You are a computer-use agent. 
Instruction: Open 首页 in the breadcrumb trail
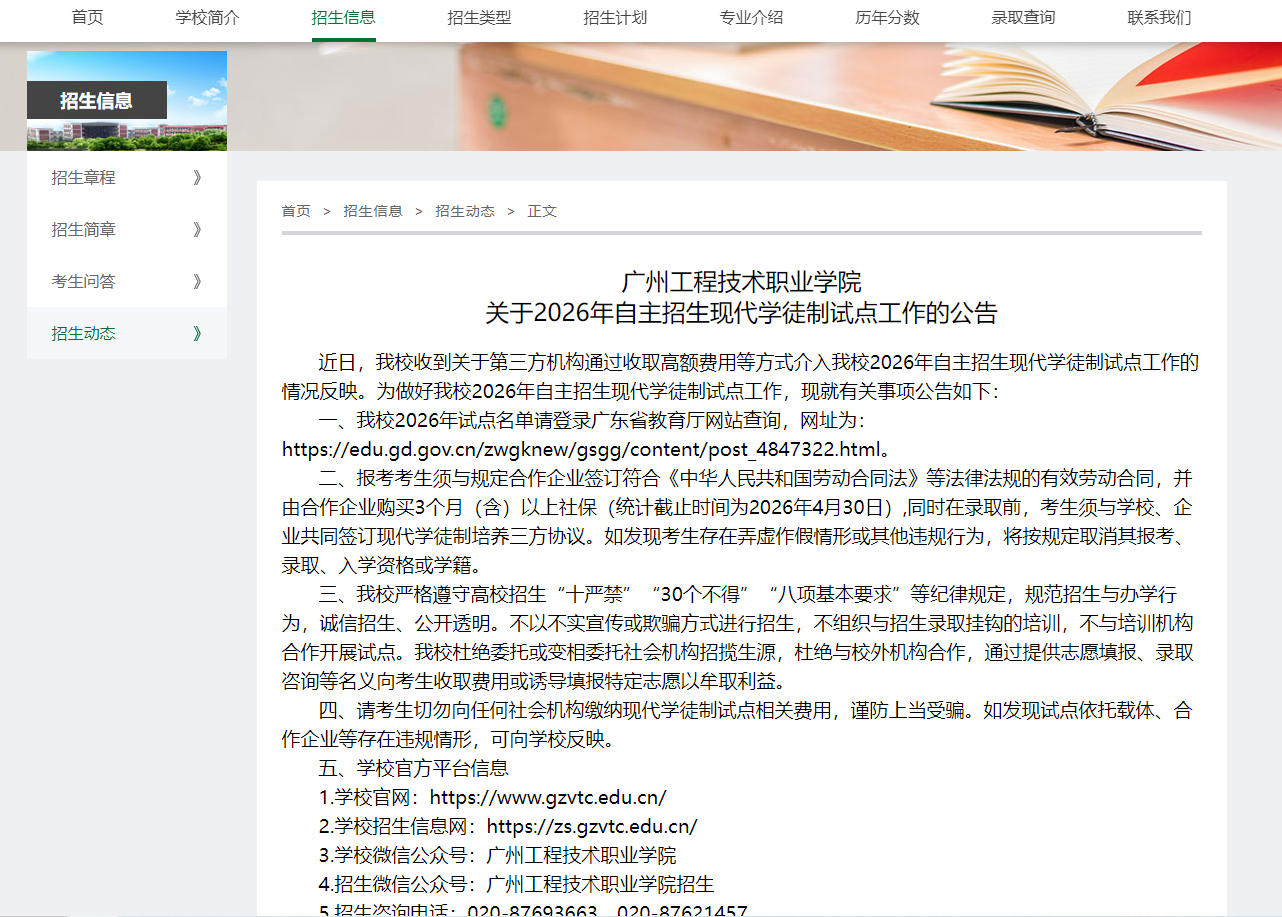(296, 211)
